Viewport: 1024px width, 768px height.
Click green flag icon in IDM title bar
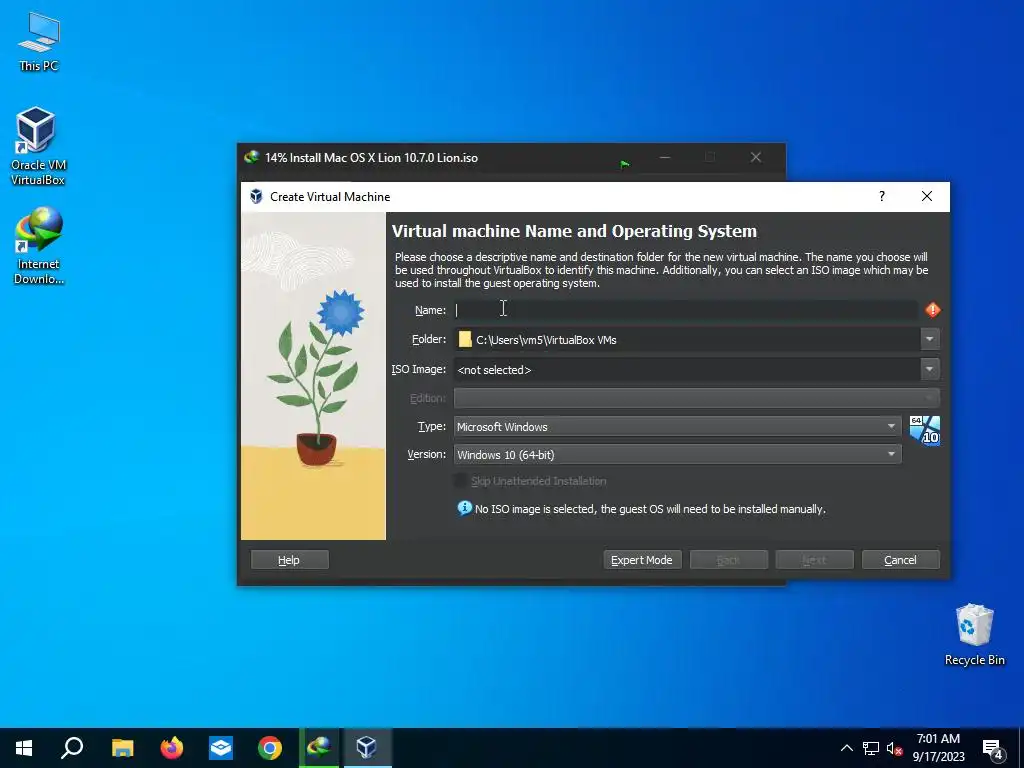[x=624, y=164]
